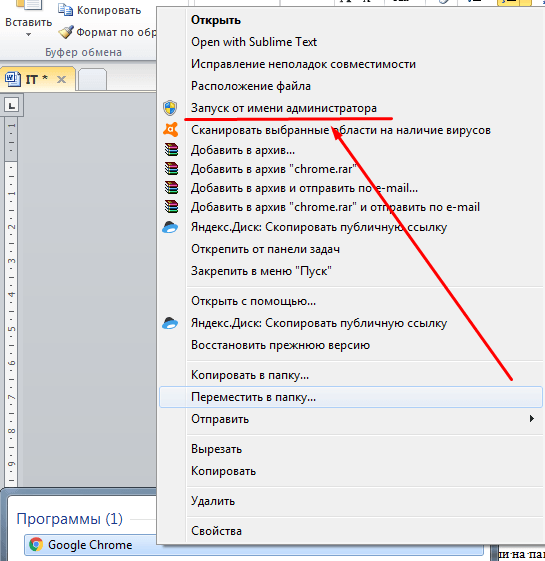This screenshot has width=545, height=561.
Task: Click the WinRAR icon beside "Добавить в архив..."
Action: [x=171, y=150]
